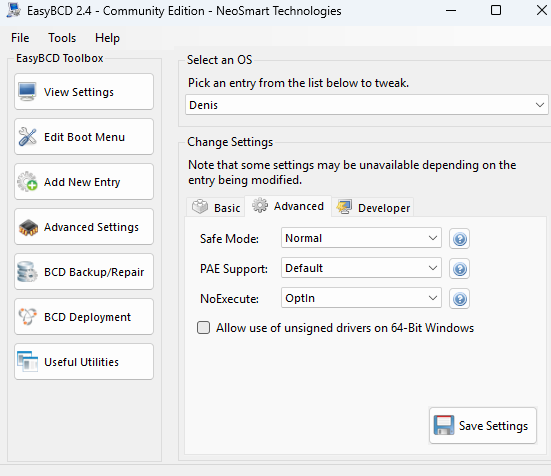The height and width of the screenshot is (476, 551).
Task: Expand the Safe Mode dropdown
Action: click(361, 238)
